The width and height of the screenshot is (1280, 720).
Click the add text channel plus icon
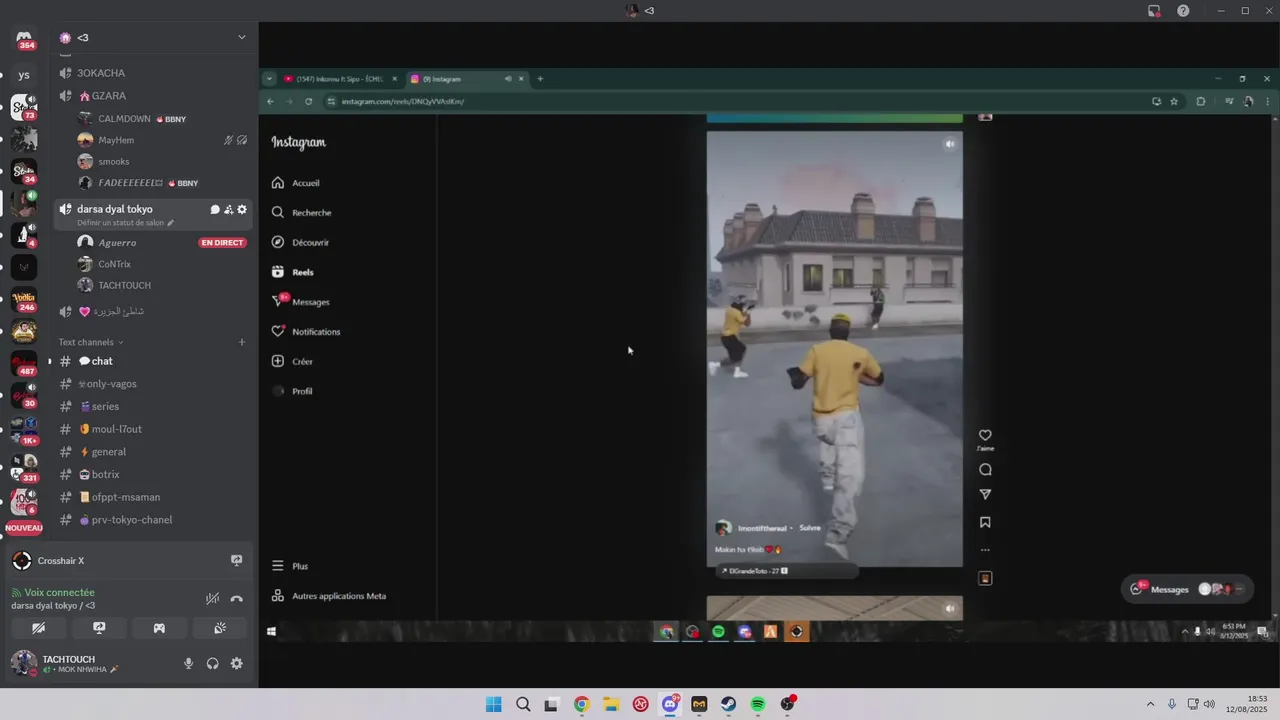[x=242, y=342]
